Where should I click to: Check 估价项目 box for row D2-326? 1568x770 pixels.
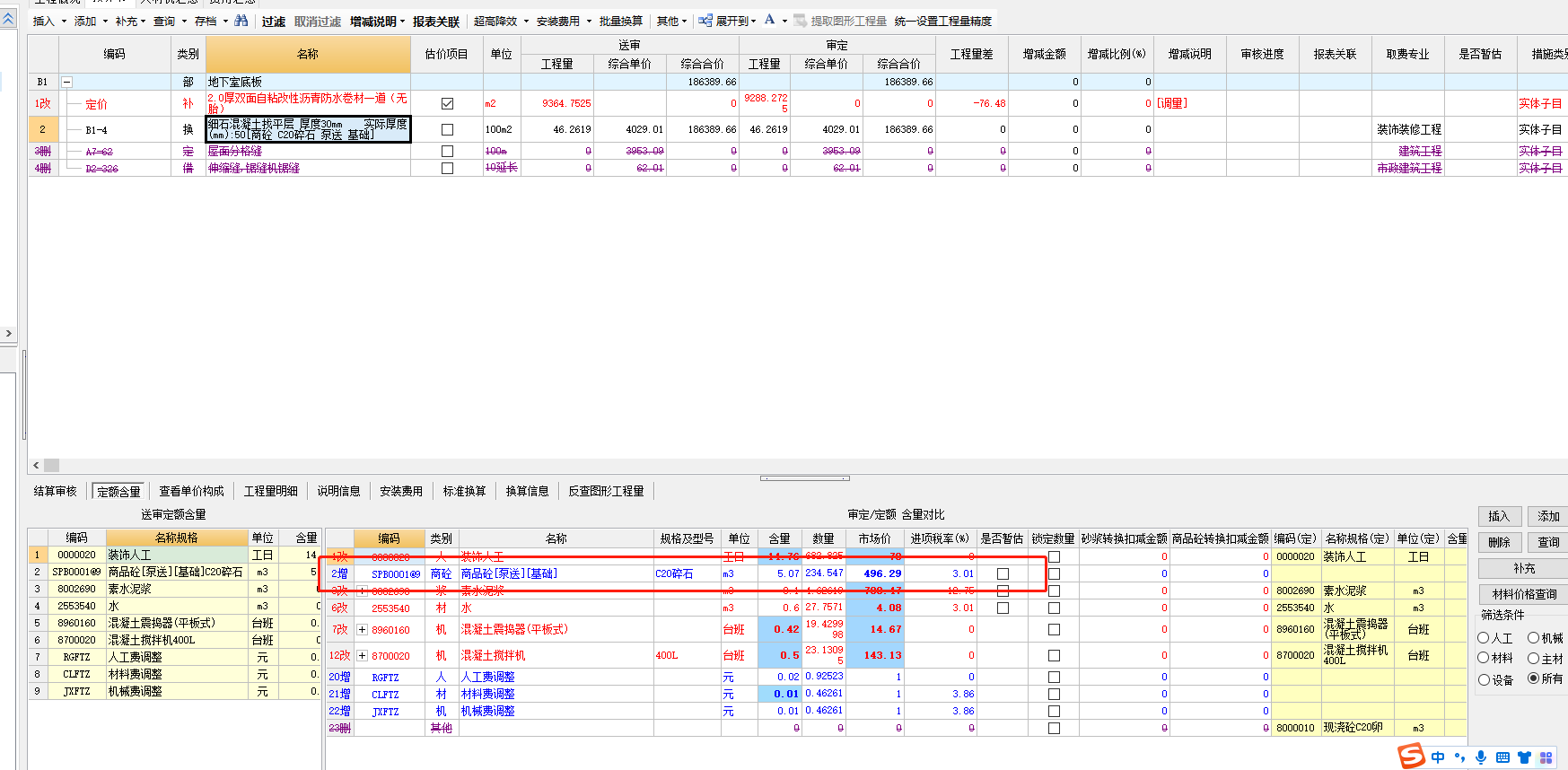pyautogui.click(x=447, y=168)
